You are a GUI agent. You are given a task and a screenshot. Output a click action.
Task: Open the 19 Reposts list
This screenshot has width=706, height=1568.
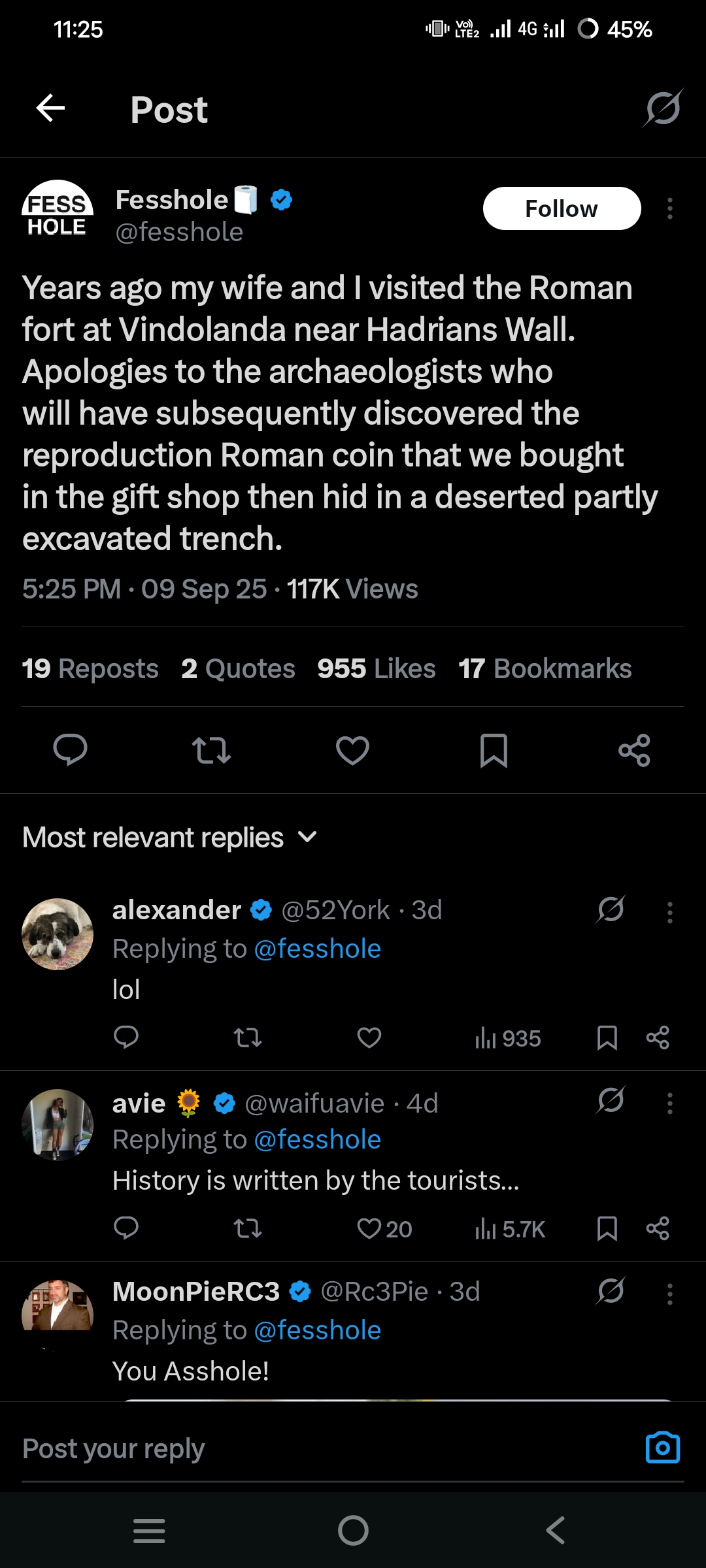pos(90,668)
